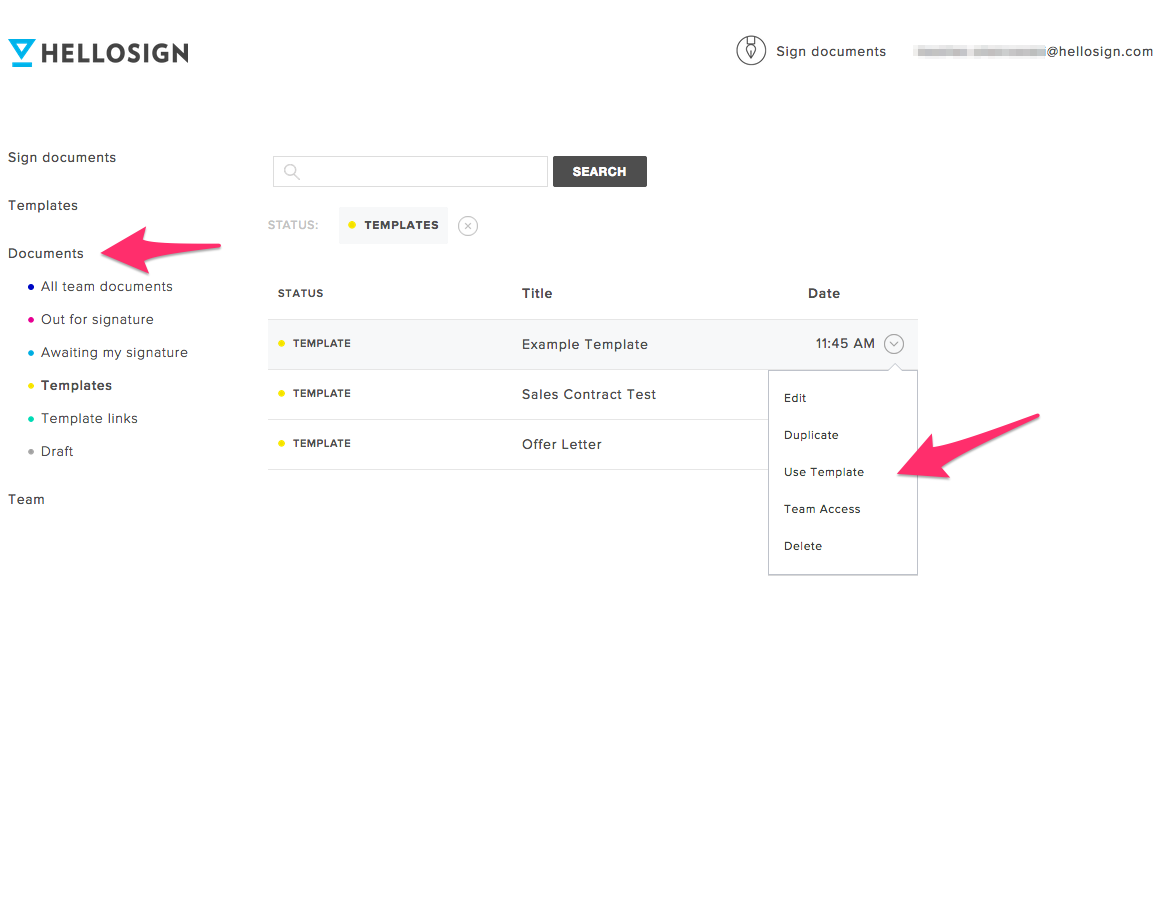Open the Documents section
This screenshot has height=908, width=1156.
[46, 254]
